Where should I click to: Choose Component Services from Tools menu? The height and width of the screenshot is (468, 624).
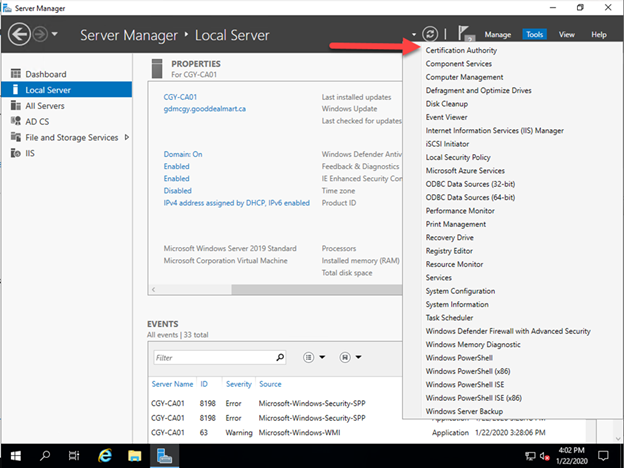pyautogui.click(x=458, y=64)
